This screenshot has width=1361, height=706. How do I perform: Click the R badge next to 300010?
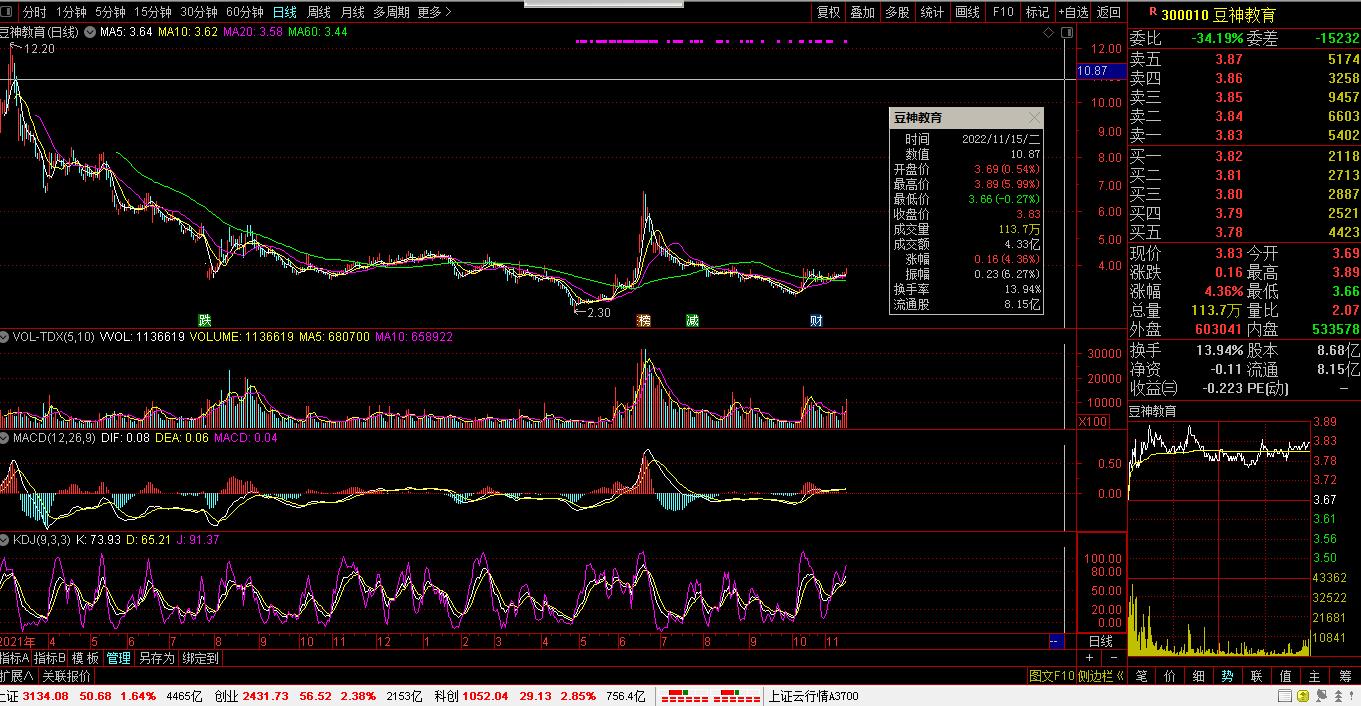coord(1152,12)
